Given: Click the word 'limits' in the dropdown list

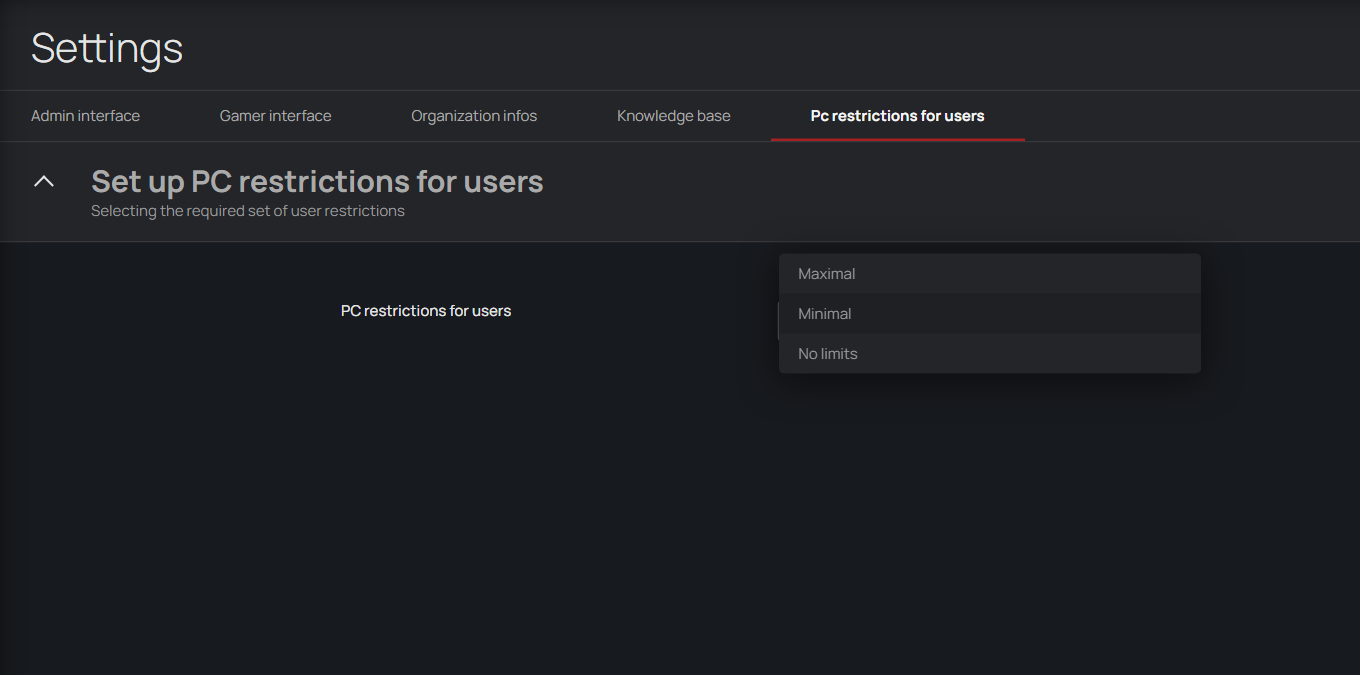Looking at the screenshot, I should pyautogui.click(x=839, y=354).
